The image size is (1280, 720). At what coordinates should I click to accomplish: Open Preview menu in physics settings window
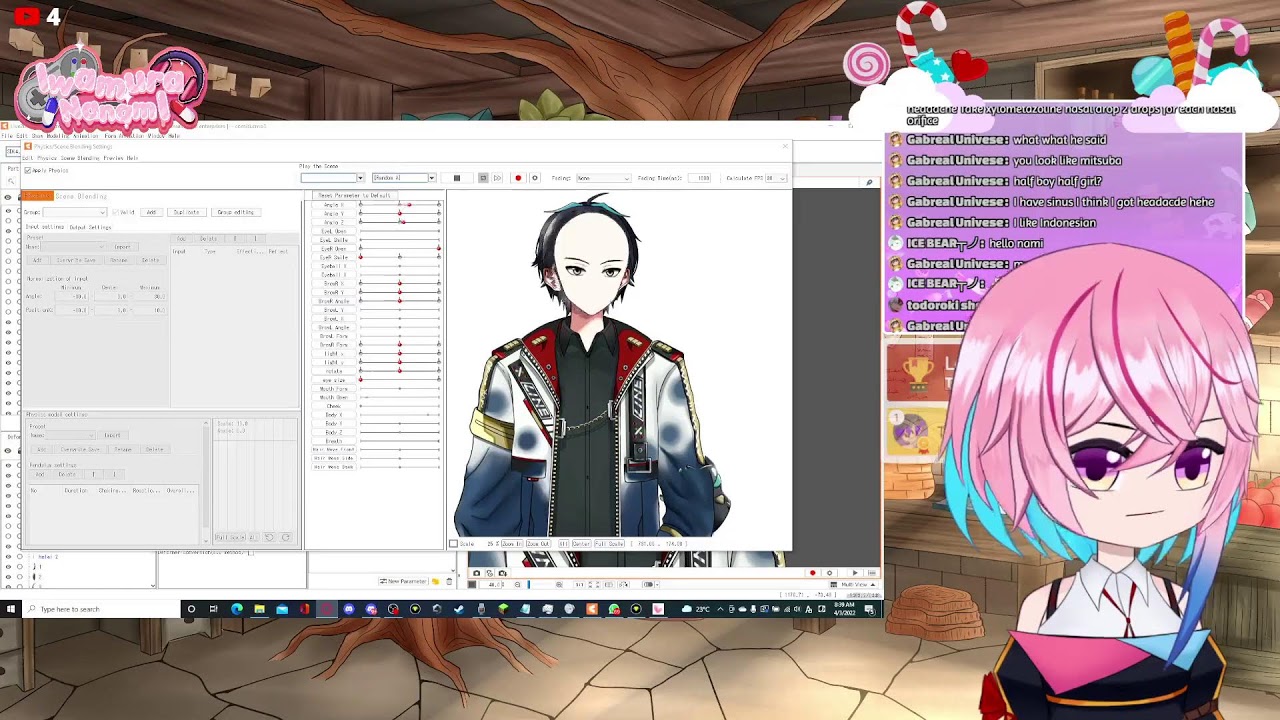[114, 158]
